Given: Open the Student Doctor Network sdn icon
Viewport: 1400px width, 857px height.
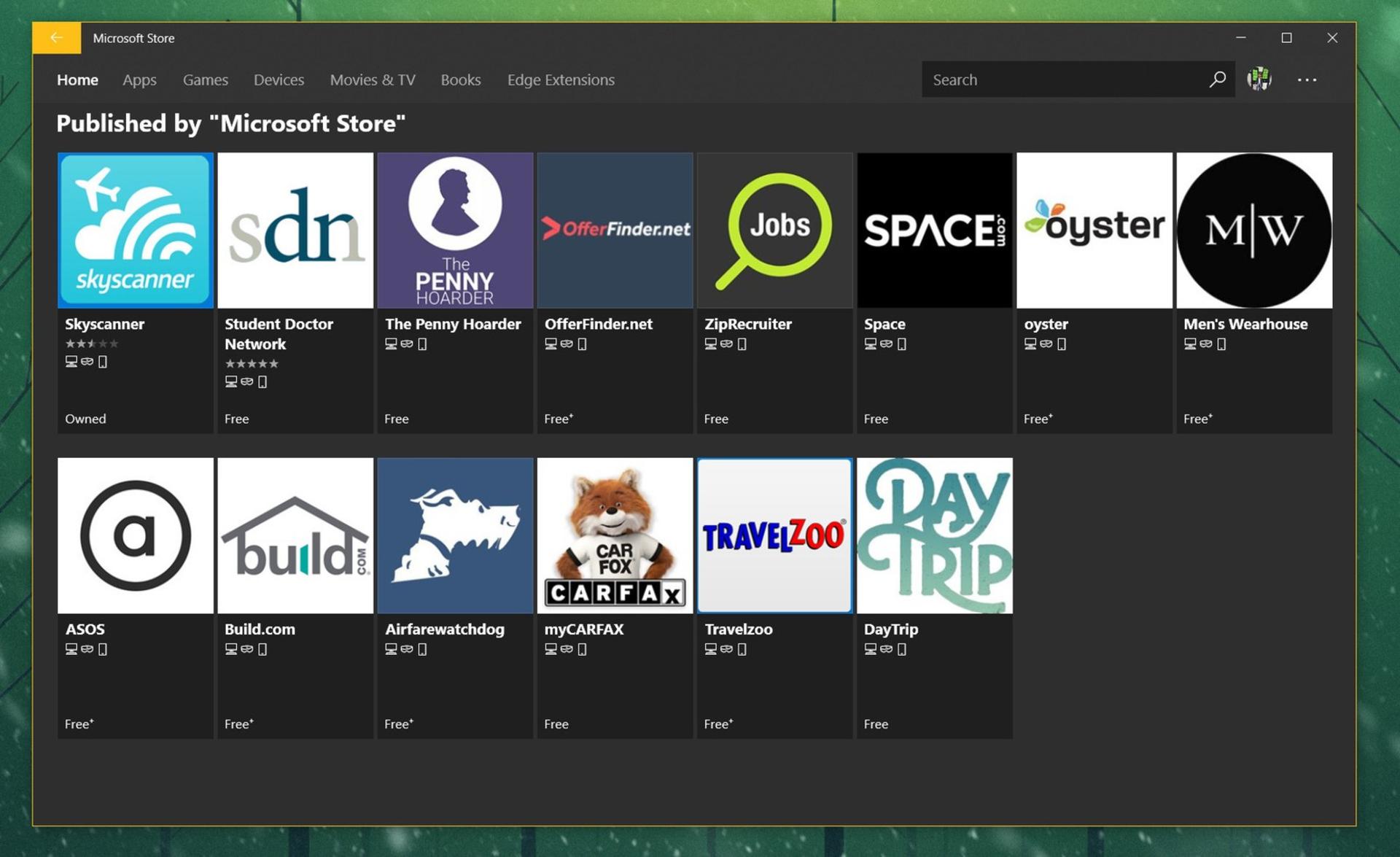Looking at the screenshot, I should point(295,230).
